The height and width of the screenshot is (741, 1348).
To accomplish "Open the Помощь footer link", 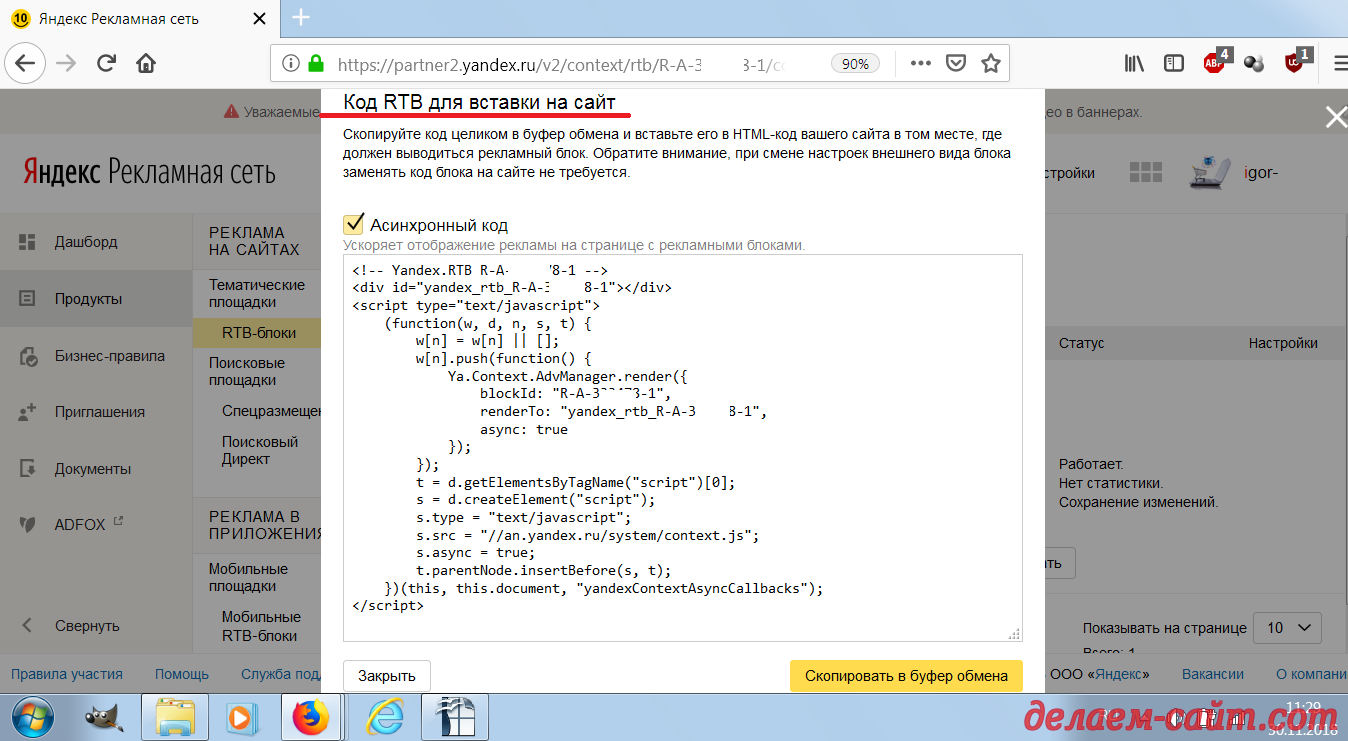I will pos(182,674).
